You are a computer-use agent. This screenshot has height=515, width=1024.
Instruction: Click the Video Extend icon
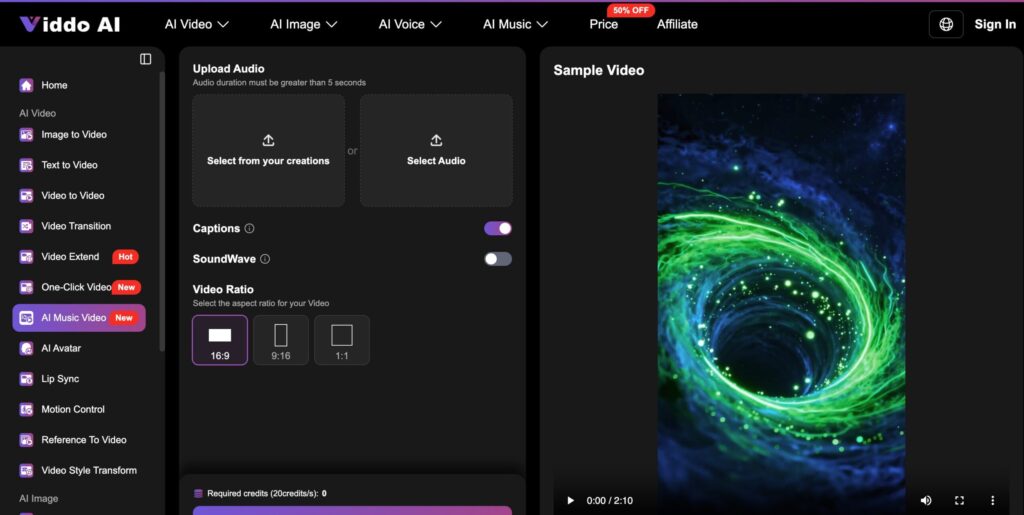(26, 257)
